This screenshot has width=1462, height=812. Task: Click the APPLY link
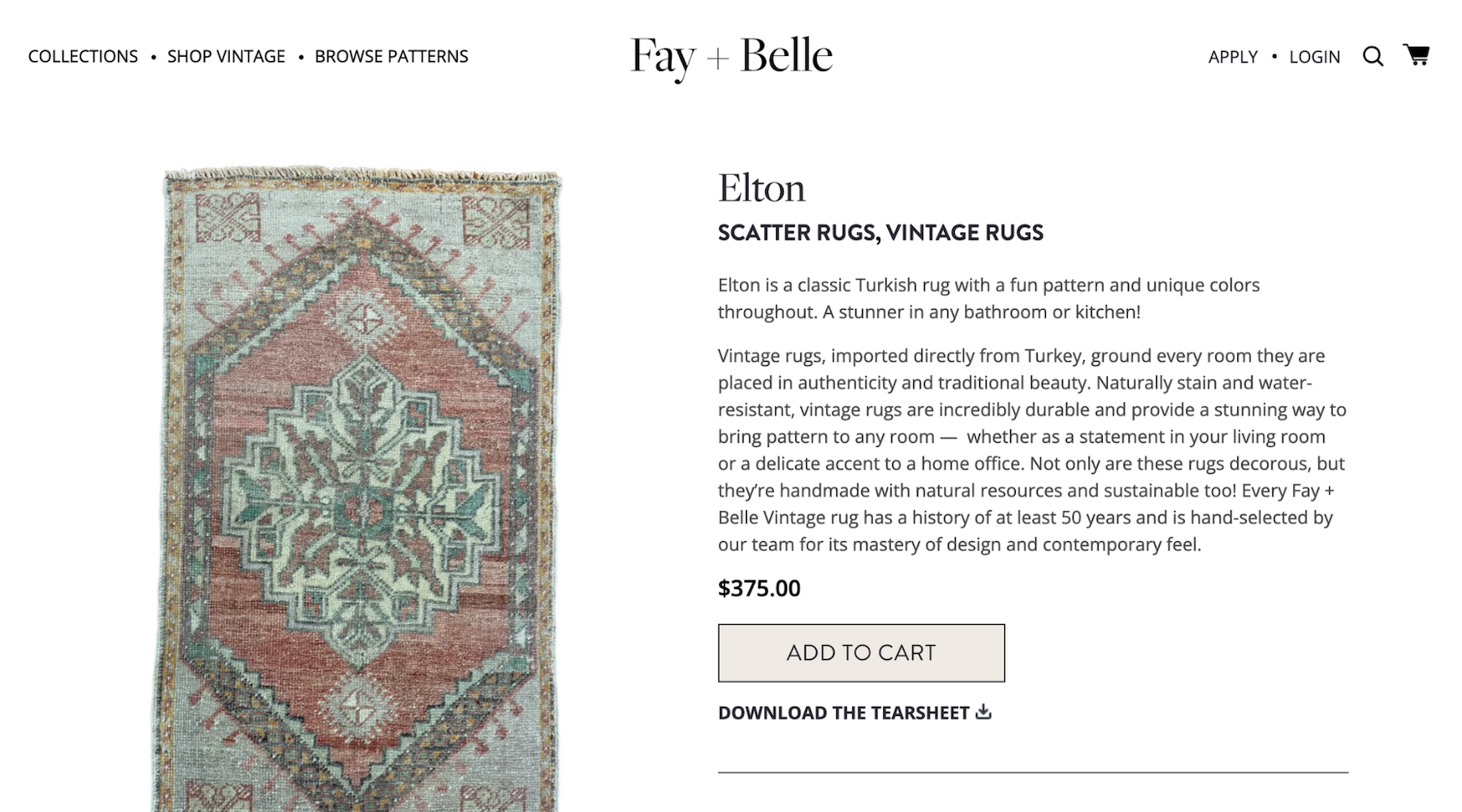(x=1232, y=57)
